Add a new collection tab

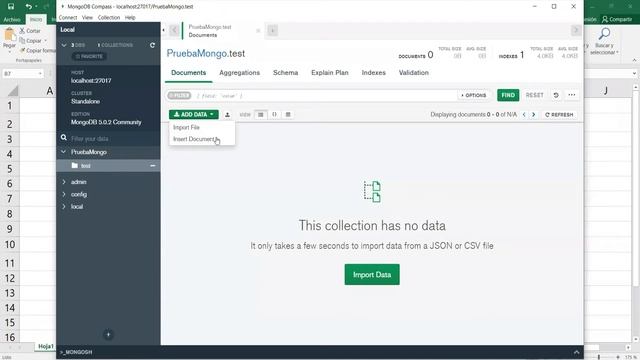273,31
